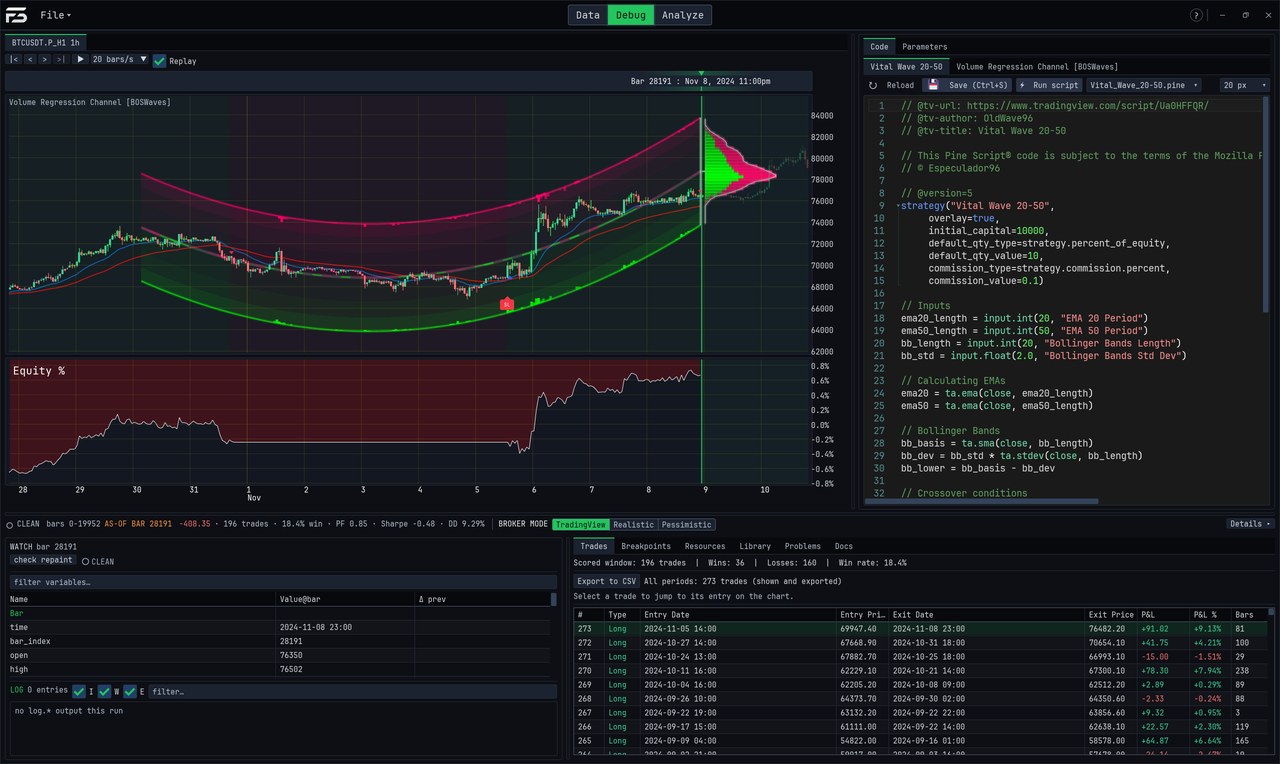Screen dimensions: 1280x764
Task: Click the red SL marker on the chart
Action: tap(507, 303)
